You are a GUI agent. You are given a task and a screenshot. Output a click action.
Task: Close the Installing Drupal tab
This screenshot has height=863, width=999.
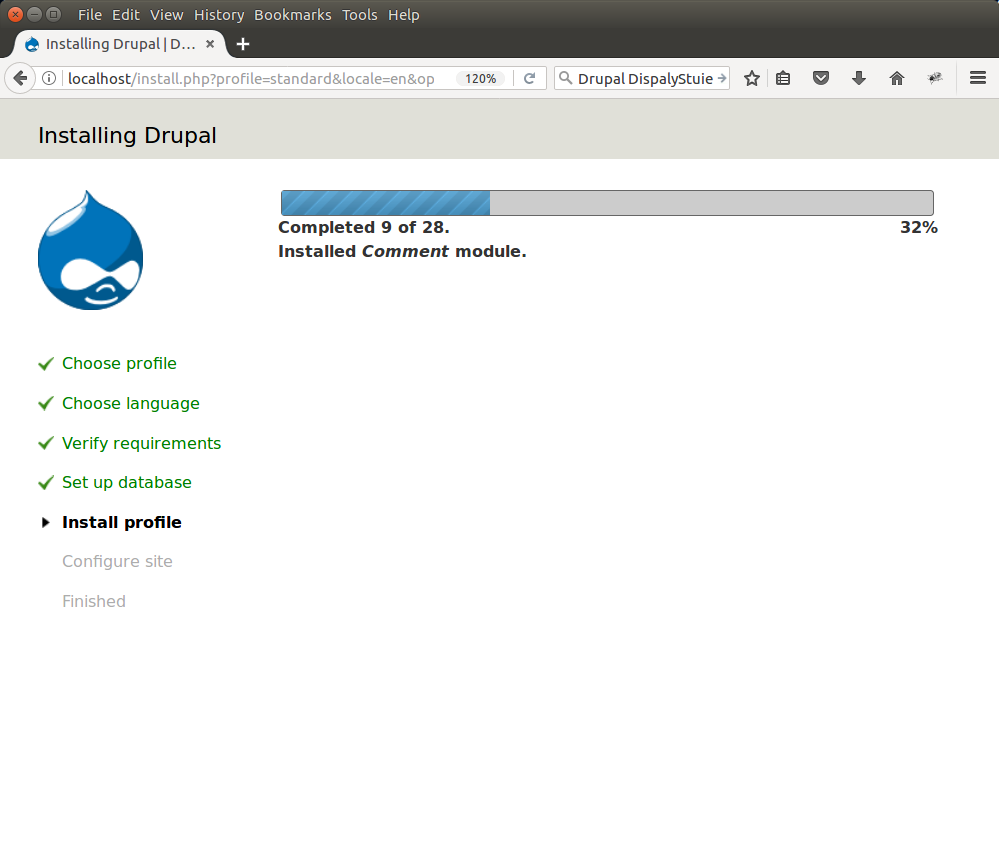210,44
